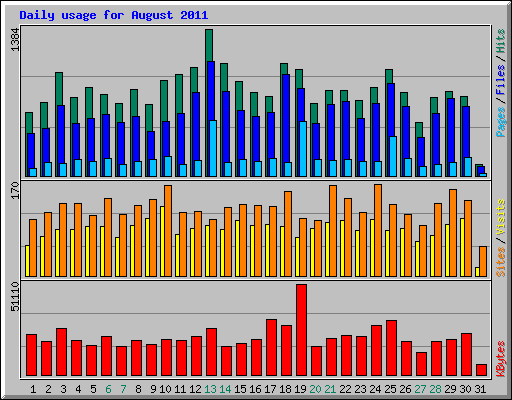This screenshot has width=512, height=400.
Task: Click day label 22 on the x-axis
Action: pos(345,389)
